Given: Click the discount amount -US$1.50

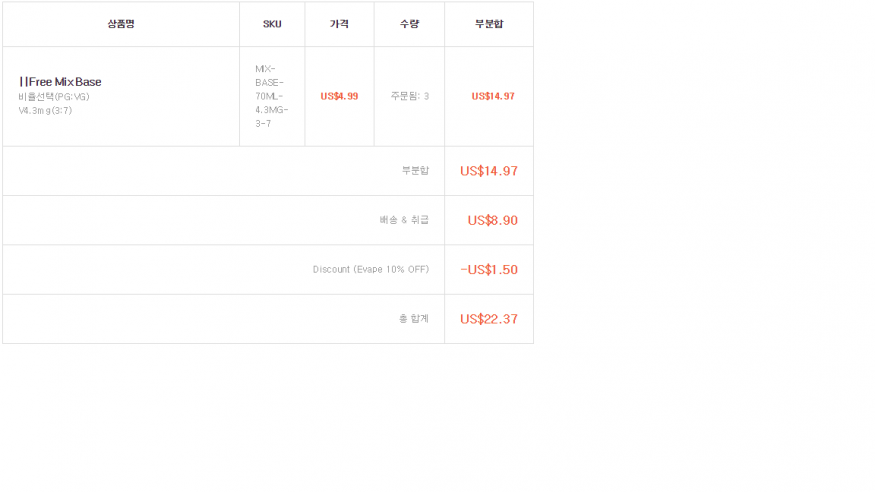Looking at the screenshot, I should click(489, 270).
